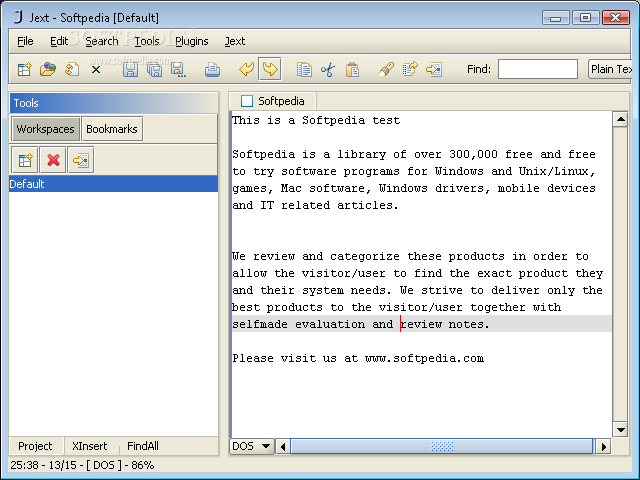
Task: Create a new workspace in the Tools panel
Action: [x=25, y=160]
